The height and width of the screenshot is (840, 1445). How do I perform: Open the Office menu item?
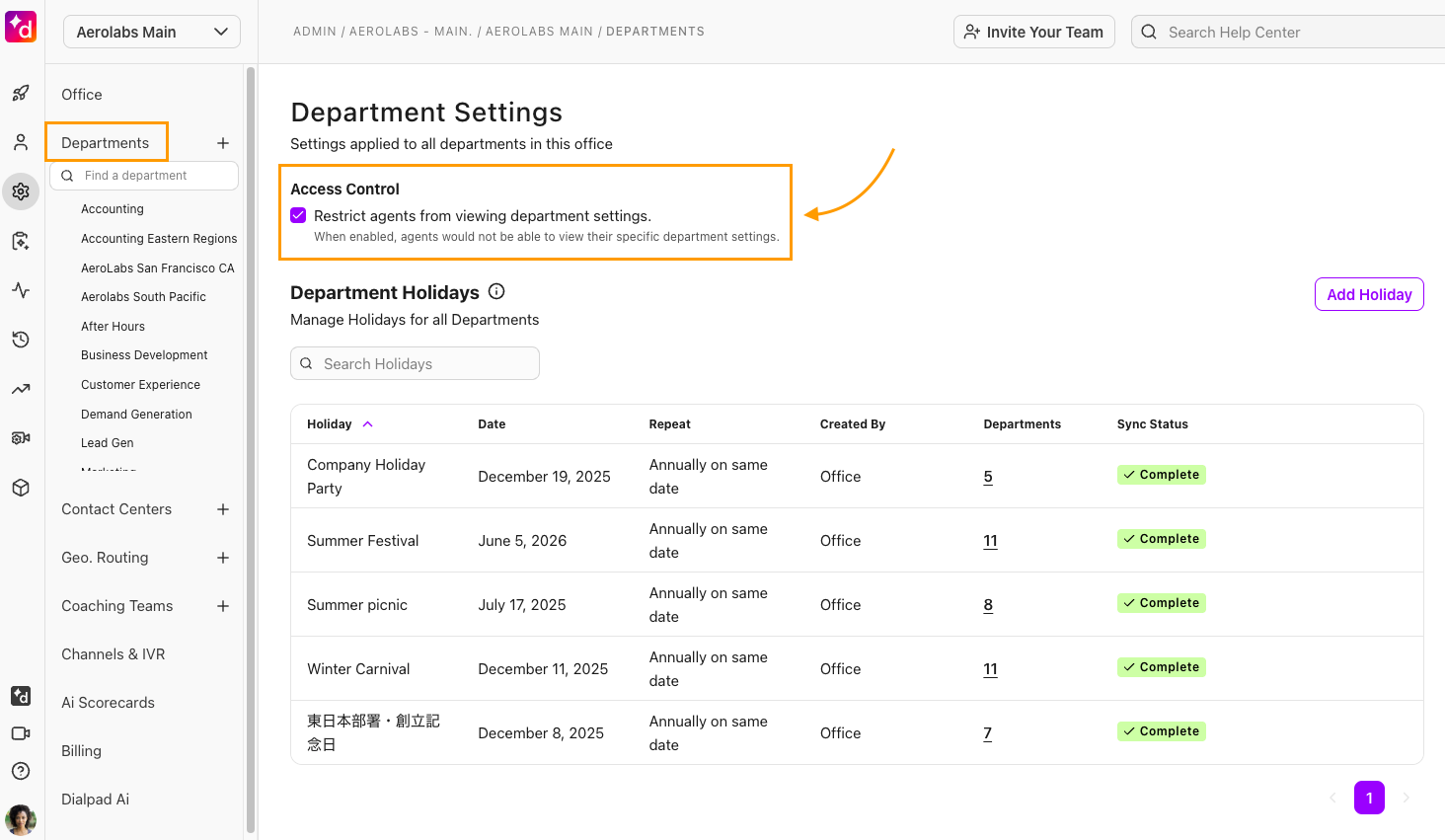coord(82,95)
